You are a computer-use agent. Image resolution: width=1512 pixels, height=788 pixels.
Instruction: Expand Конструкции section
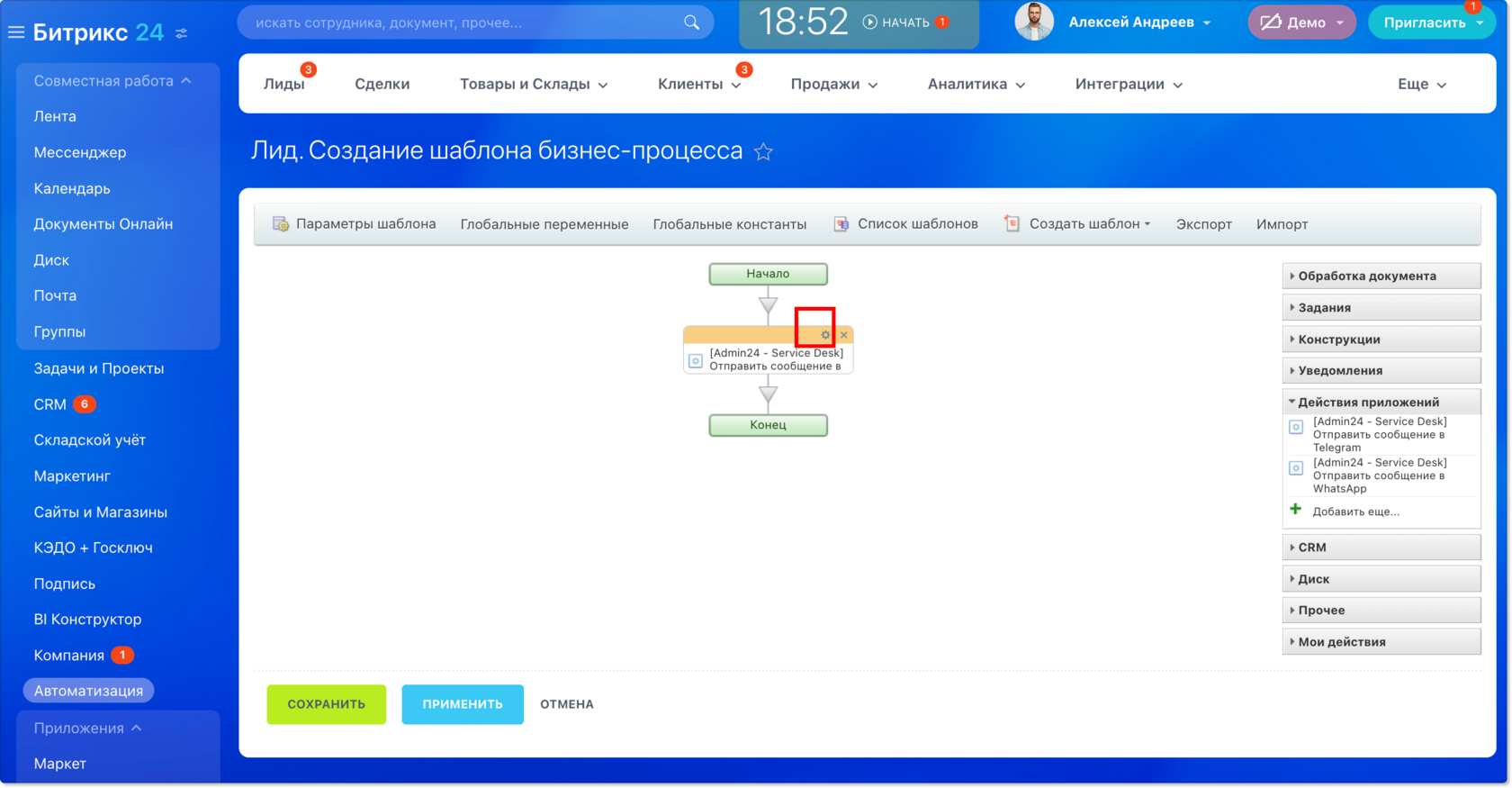click(1381, 340)
